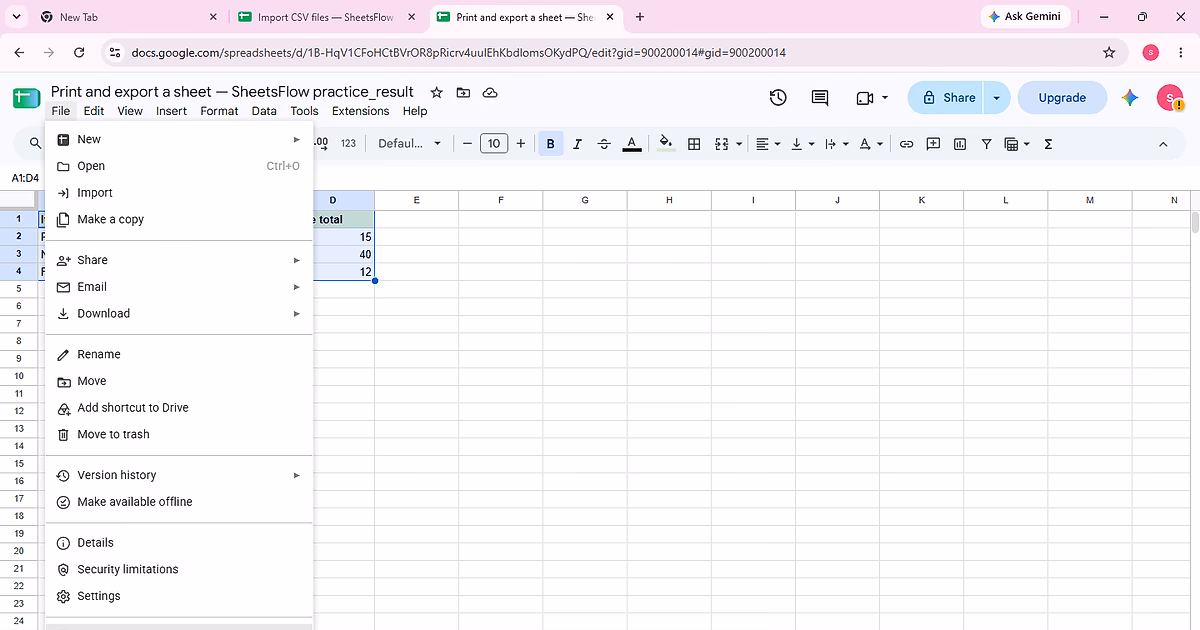The image size is (1200, 630).
Task: Click the Upgrade button
Action: [1062, 97]
